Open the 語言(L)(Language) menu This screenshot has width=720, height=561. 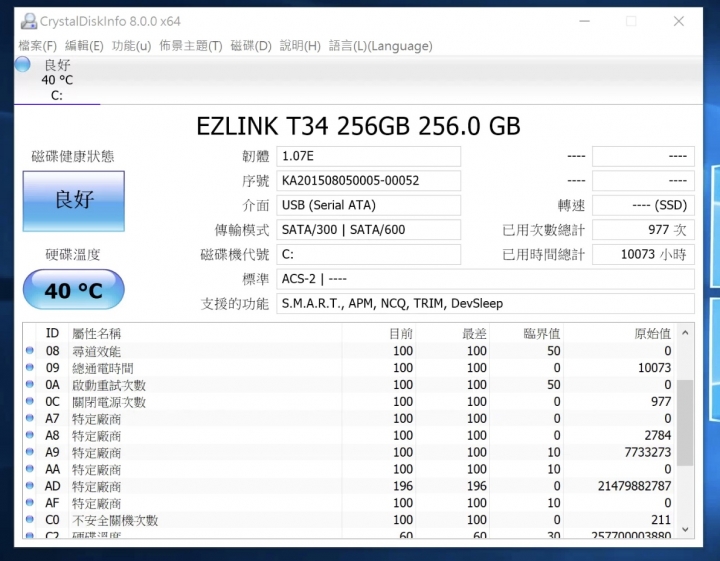(x=380, y=46)
